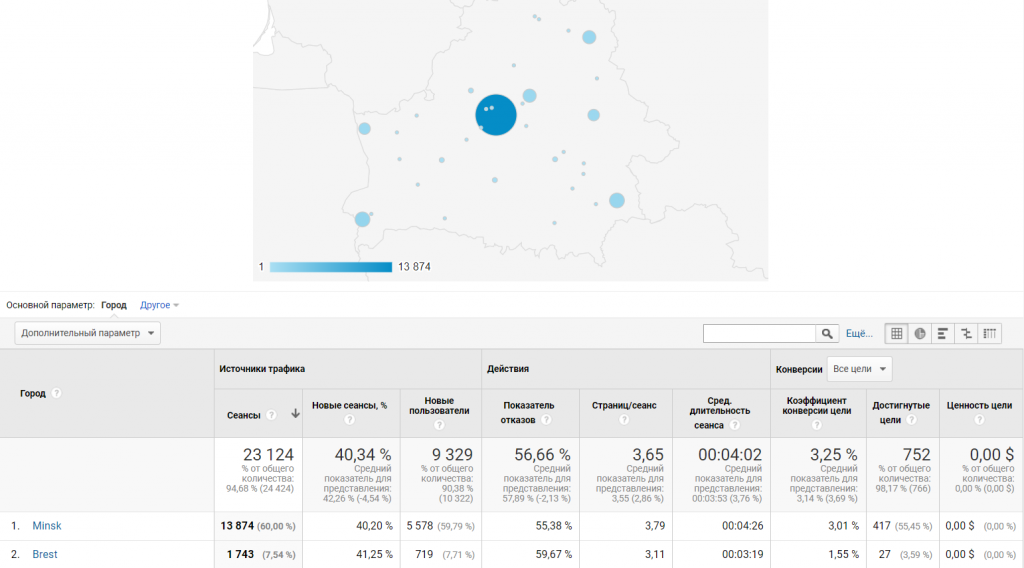Click the sort arrow in Сеансы column
1024x568 pixels.
(295, 414)
